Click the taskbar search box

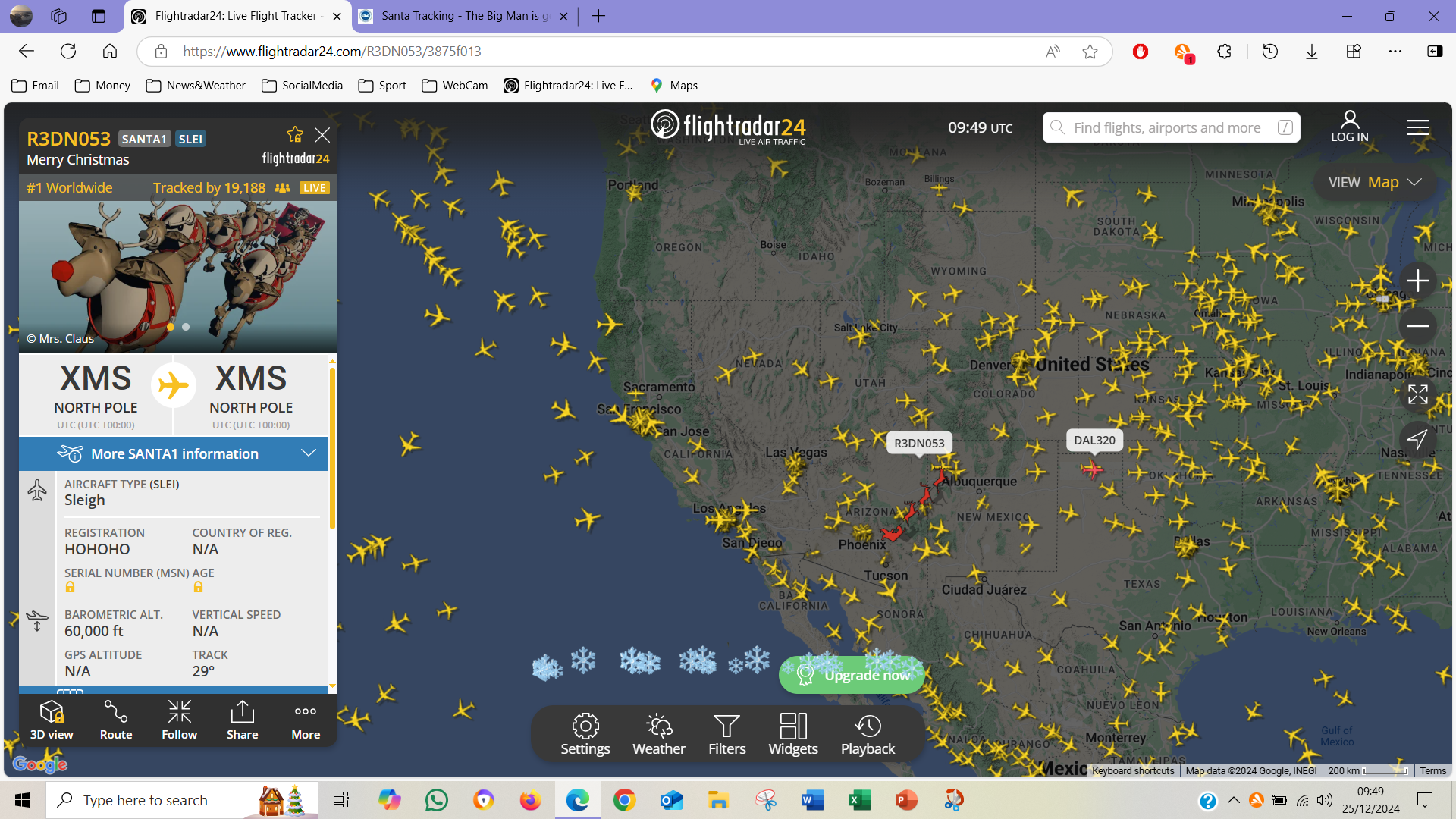click(x=182, y=800)
